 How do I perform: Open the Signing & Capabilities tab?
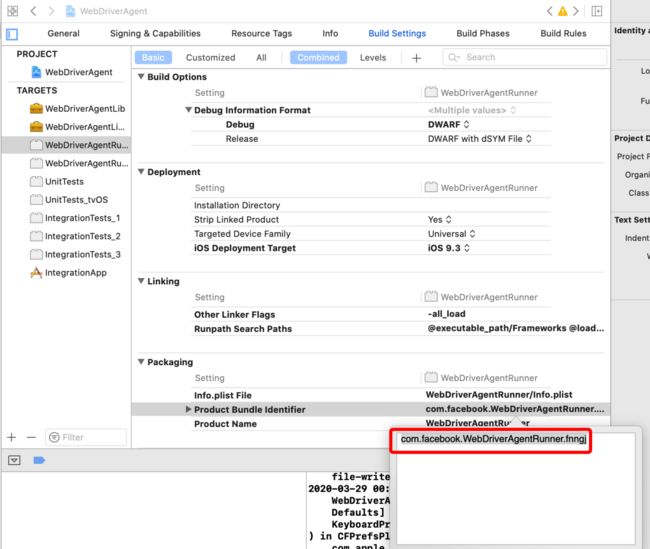[x=155, y=34]
